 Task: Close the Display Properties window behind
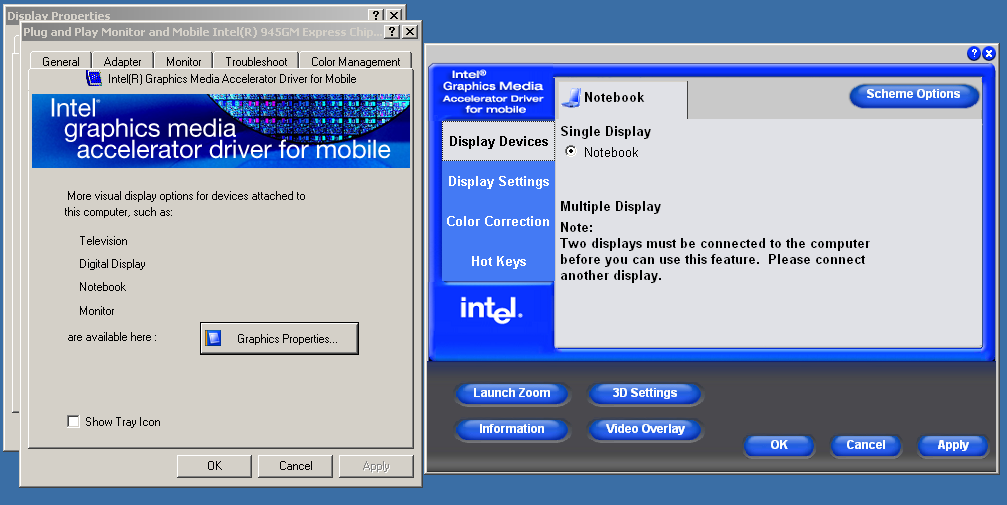coord(394,15)
